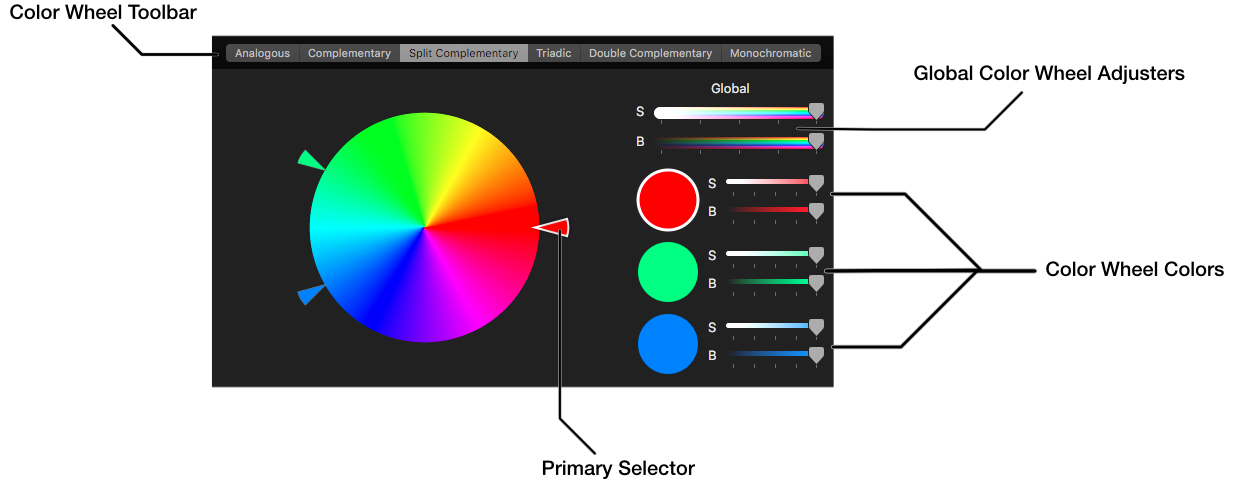This screenshot has width=1234, height=483.
Task: Click the Global brightness slider handle
Action: [x=817, y=142]
